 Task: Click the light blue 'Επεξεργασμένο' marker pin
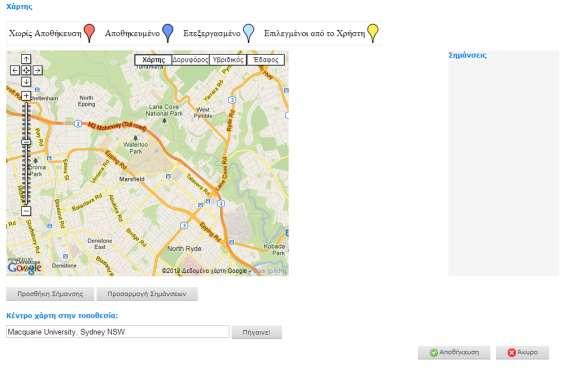point(249,33)
